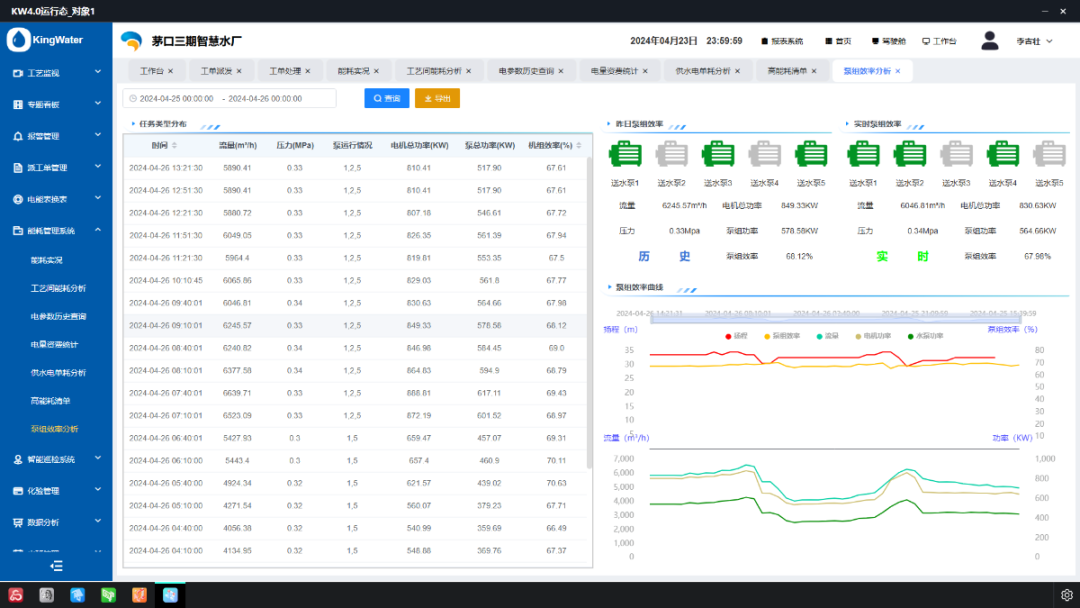1080x608 pixels.
Task: Go to 首页 in the top navigation
Action: [x=838, y=41]
